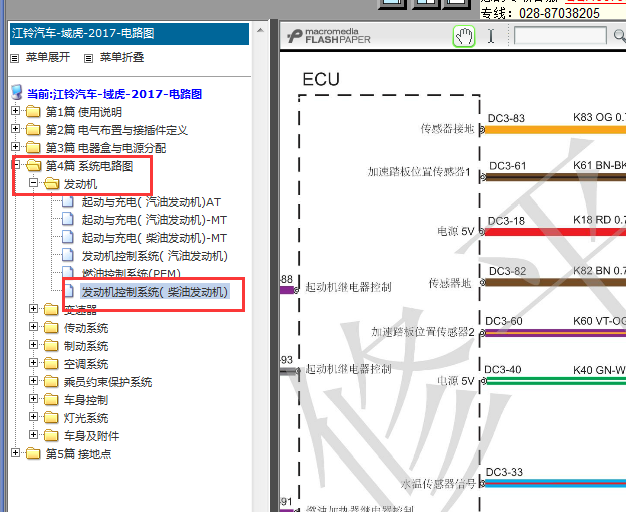
Task: Open the 当前:江铃汽车-域虎-2017-电路图 link
Action: [114, 94]
